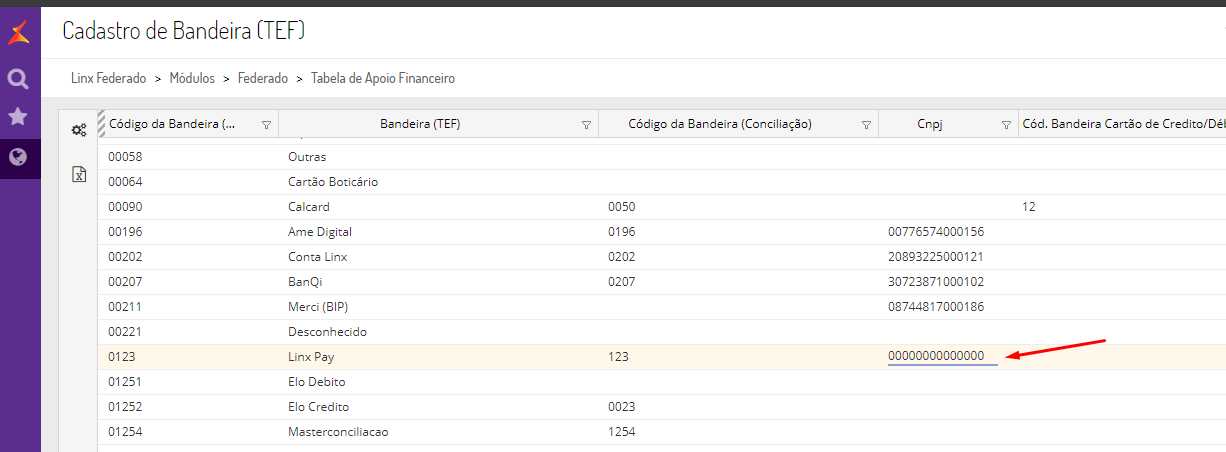Open the search magnifier in sidebar
The image size is (1226, 452).
click(x=18, y=79)
